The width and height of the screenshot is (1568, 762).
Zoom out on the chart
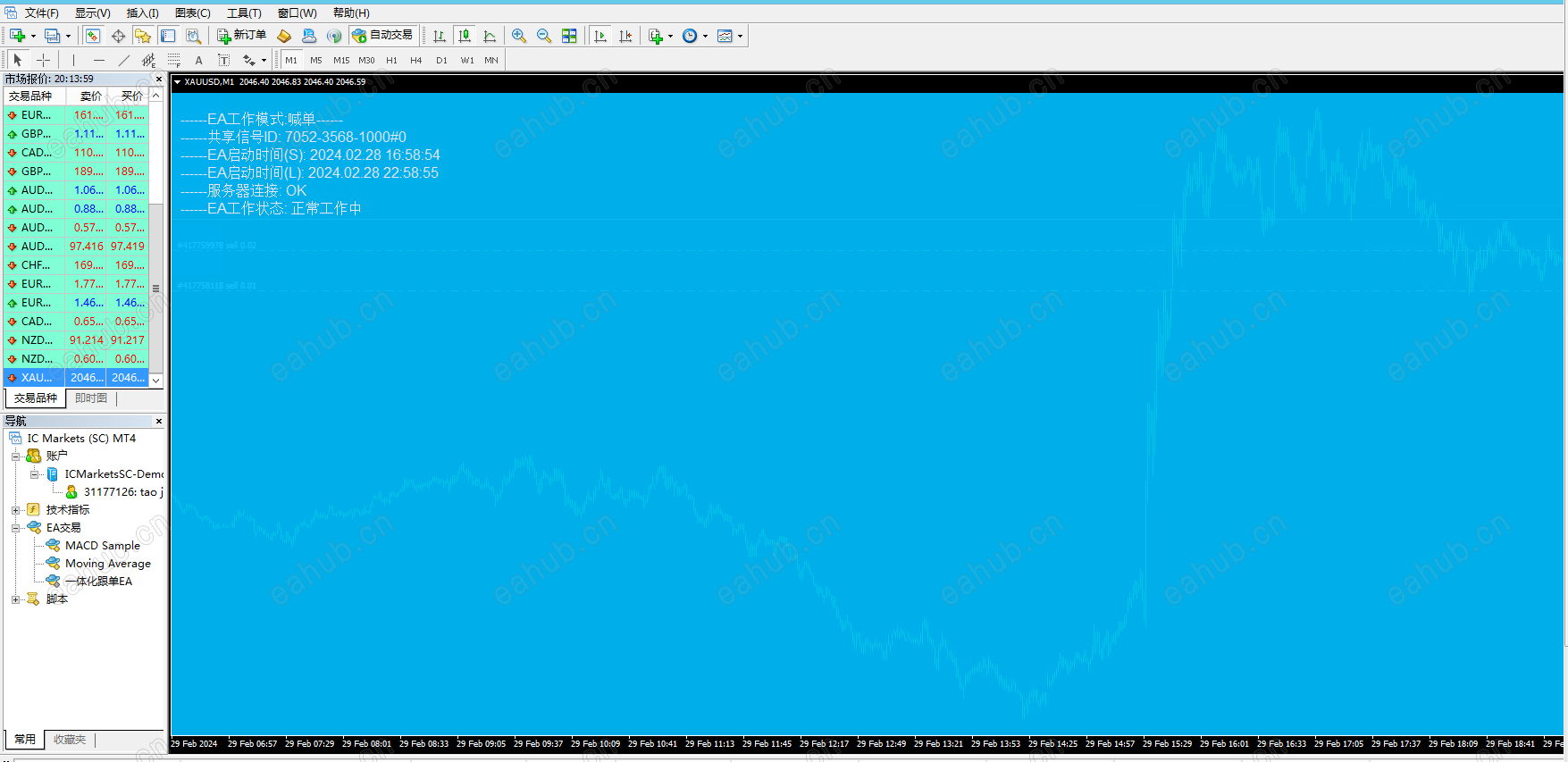[544, 36]
